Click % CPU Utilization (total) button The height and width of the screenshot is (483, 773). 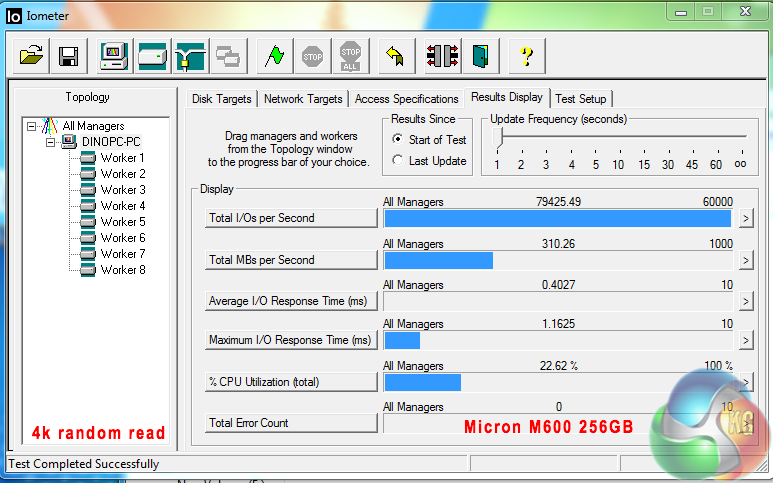click(x=291, y=382)
